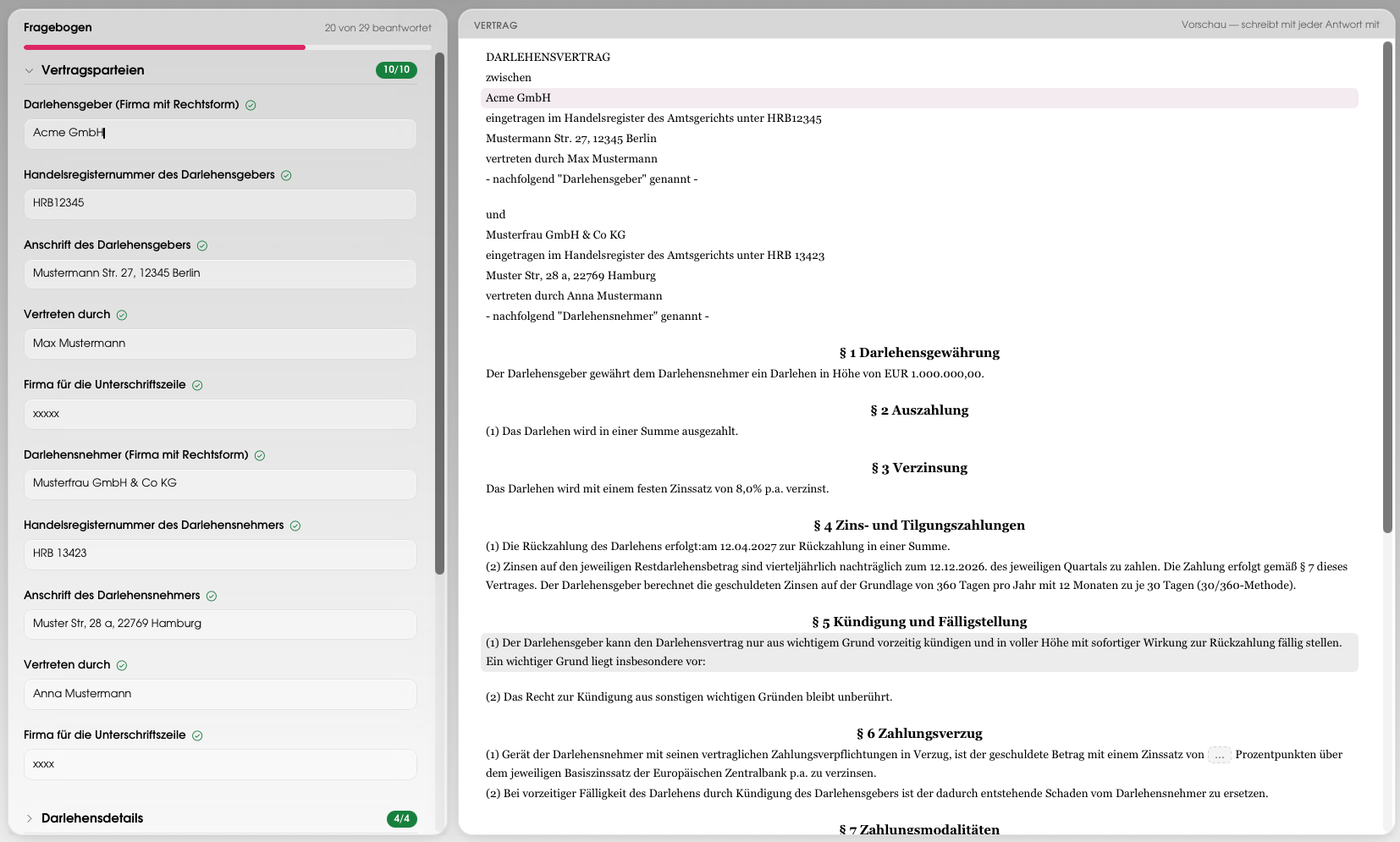Click the signature line field below Anna Mustermann
The width and height of the screenshot is (1400, 842).
pos(220,764)
